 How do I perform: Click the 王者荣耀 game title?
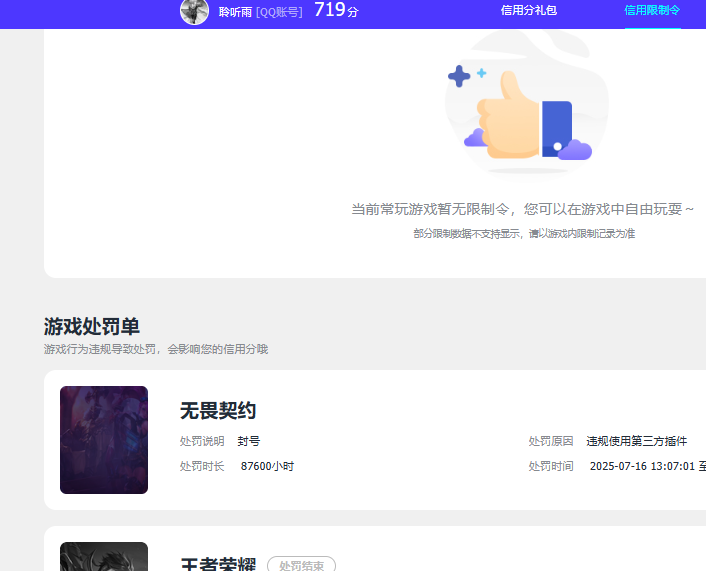[x=218, y=564]
